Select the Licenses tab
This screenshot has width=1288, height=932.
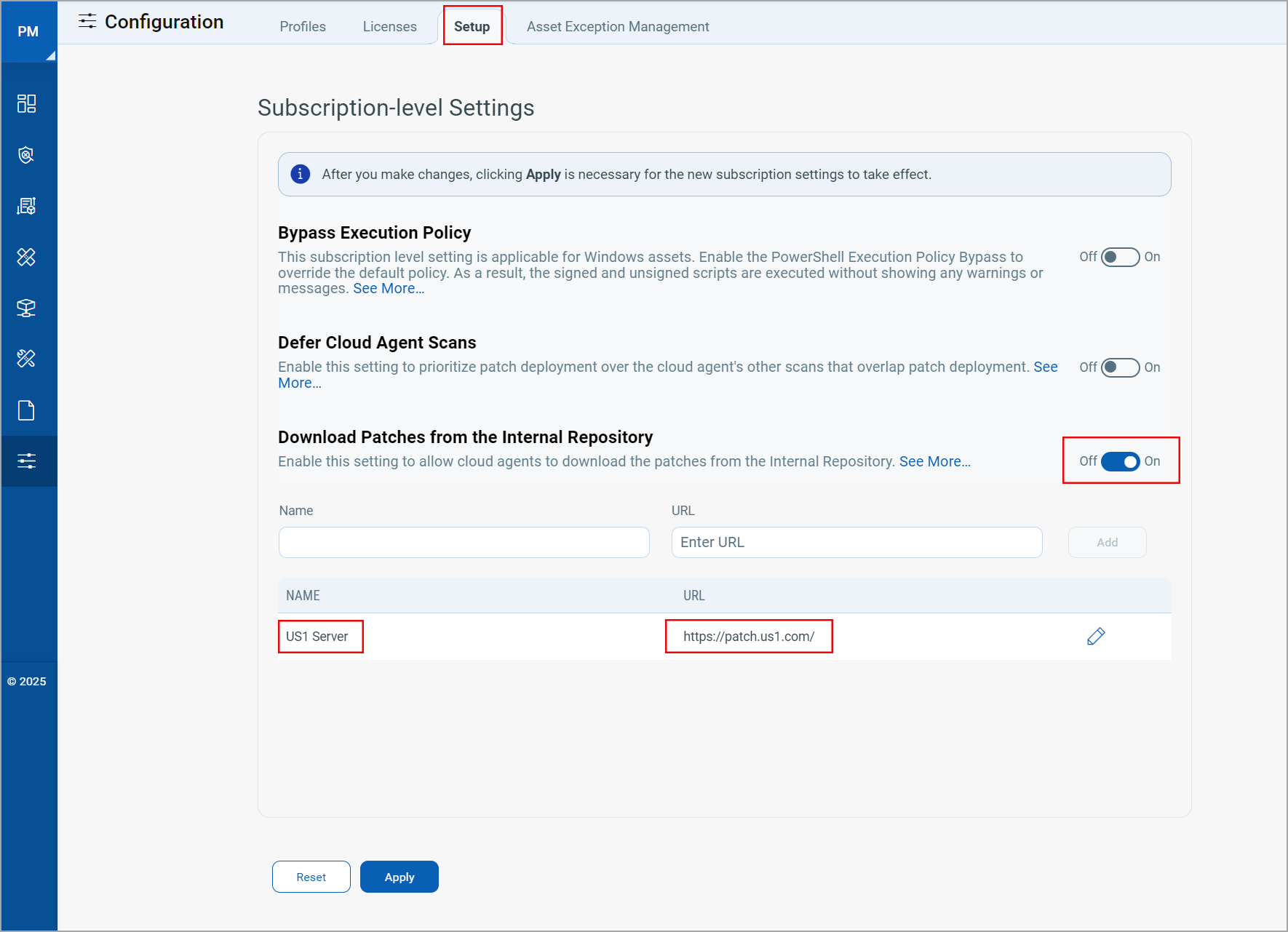(x=389, y=25)
